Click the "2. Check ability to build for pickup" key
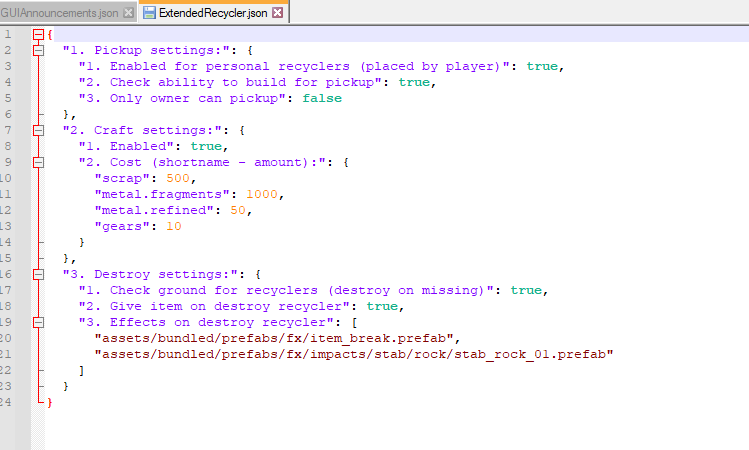Screen dimensions: 749x450 click(230, 82)
